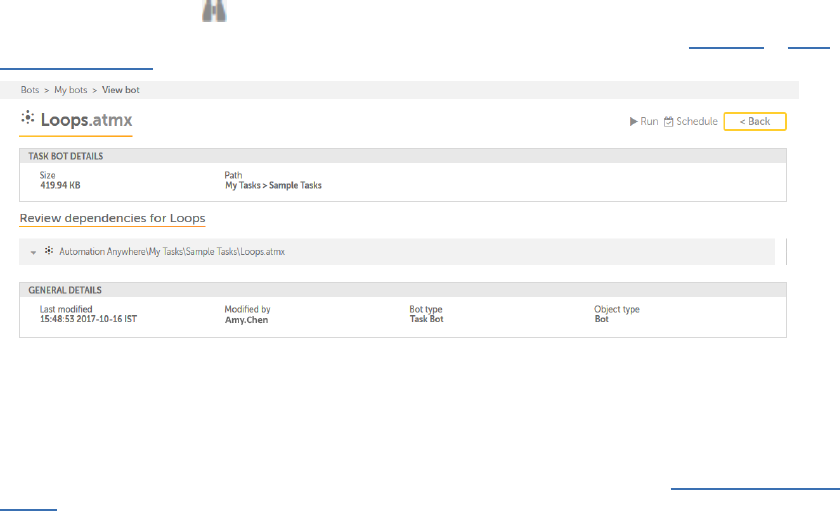840x511 pixels.
Task: Click the Loops.atmx page title
Action: [x=86, y=120]
